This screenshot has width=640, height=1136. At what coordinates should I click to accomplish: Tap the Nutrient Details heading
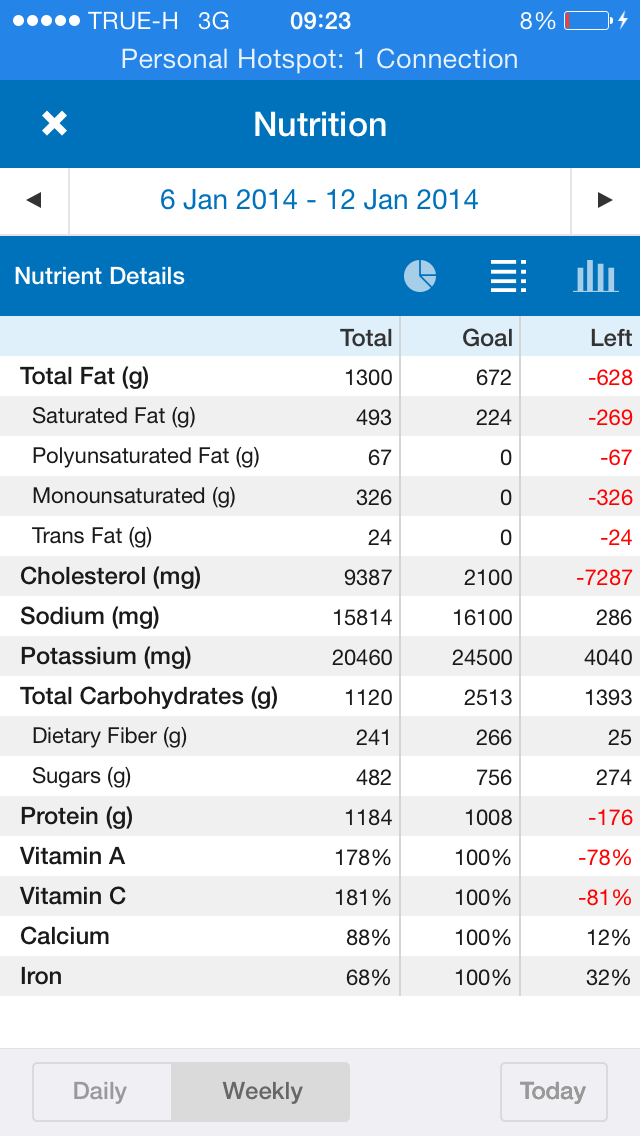point(100,276)
